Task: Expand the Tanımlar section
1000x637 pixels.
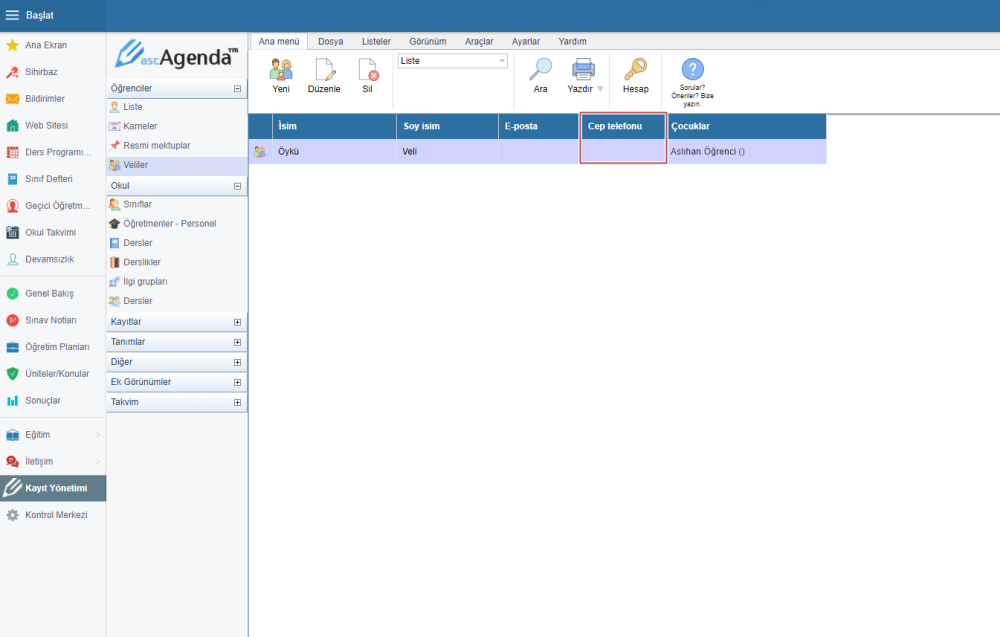Action: [237, 342]
